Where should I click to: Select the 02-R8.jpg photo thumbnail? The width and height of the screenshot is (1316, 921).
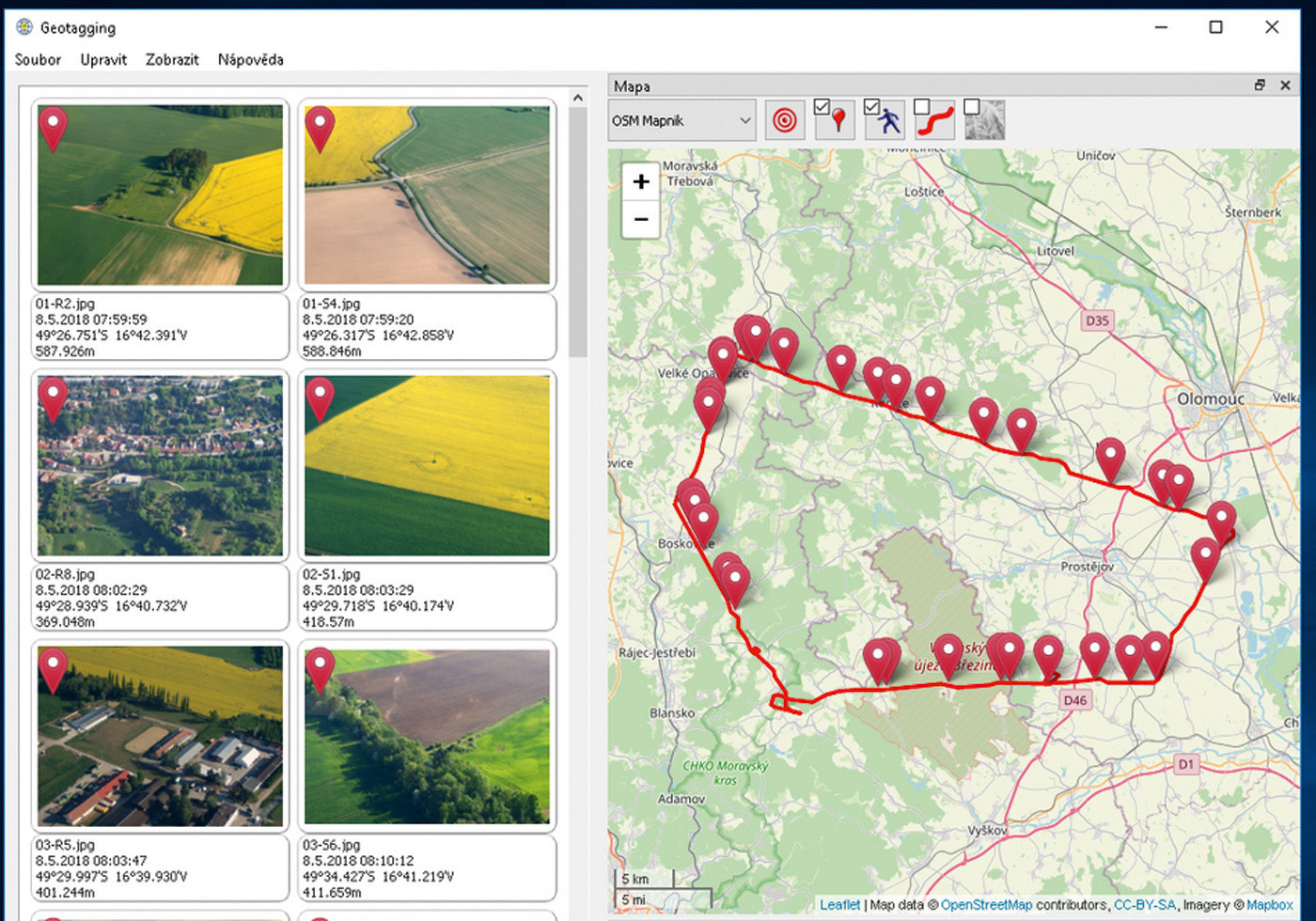160,466
